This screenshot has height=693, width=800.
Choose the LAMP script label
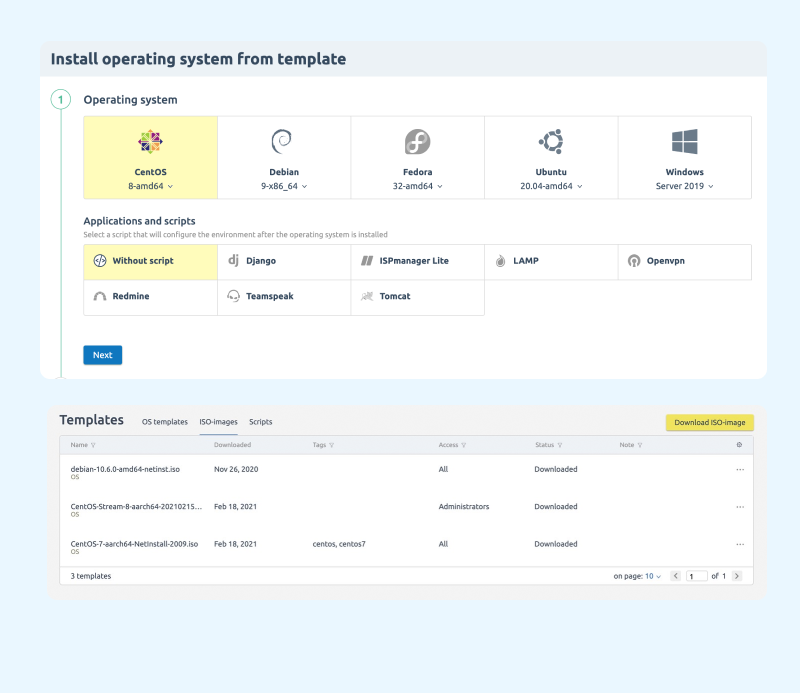526,261
